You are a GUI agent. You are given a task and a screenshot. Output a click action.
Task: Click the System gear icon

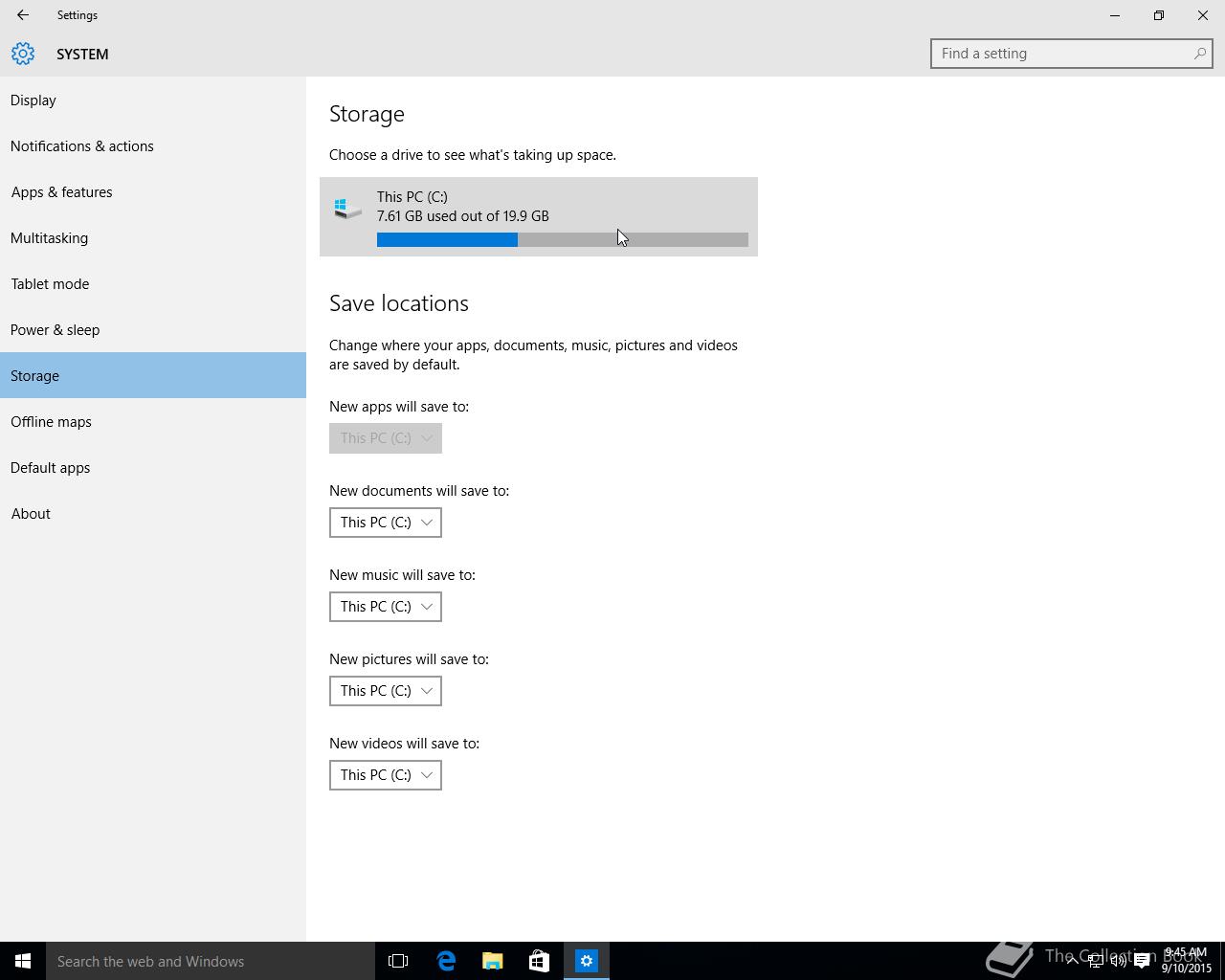point(23,54)
